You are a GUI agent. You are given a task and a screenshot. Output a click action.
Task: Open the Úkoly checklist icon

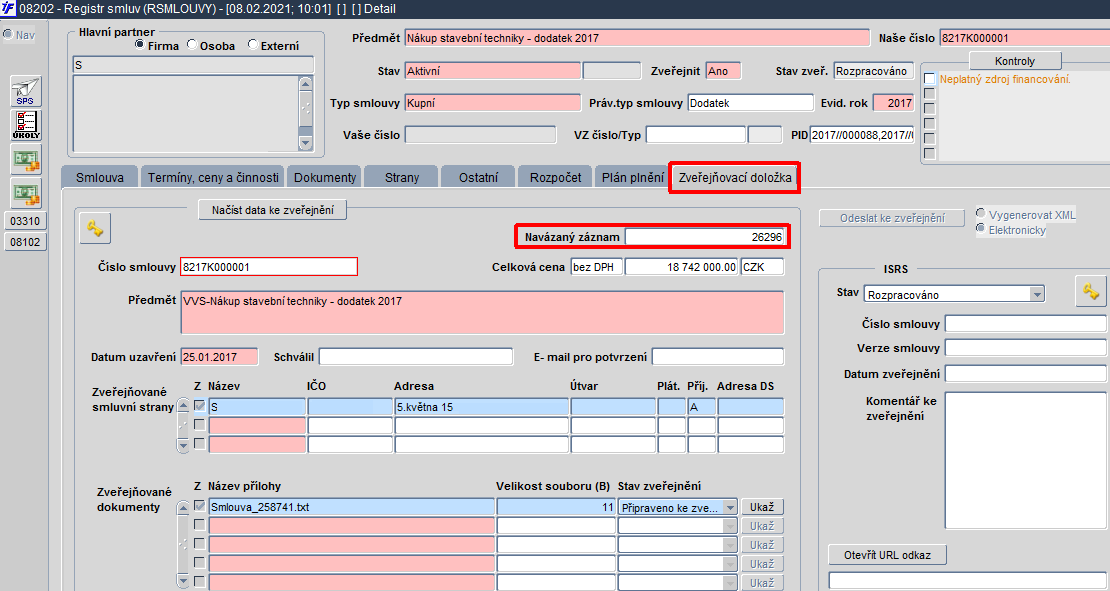point(25,125)
